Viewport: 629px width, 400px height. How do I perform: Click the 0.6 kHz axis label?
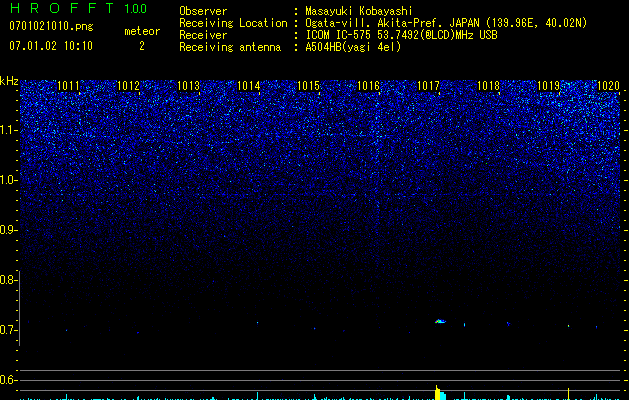coord(9,380)
